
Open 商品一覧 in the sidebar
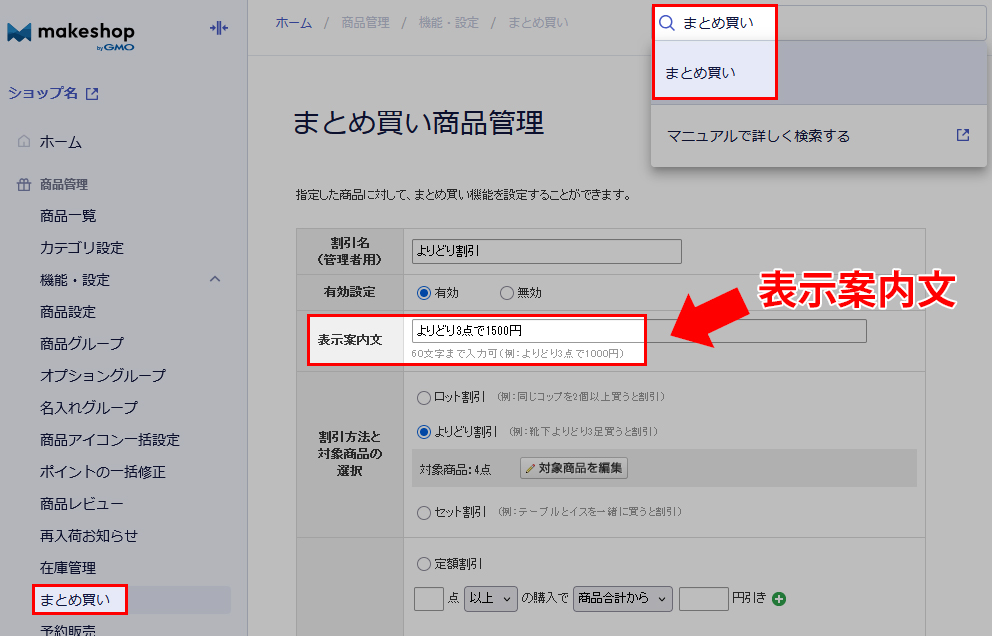point(68,216)
